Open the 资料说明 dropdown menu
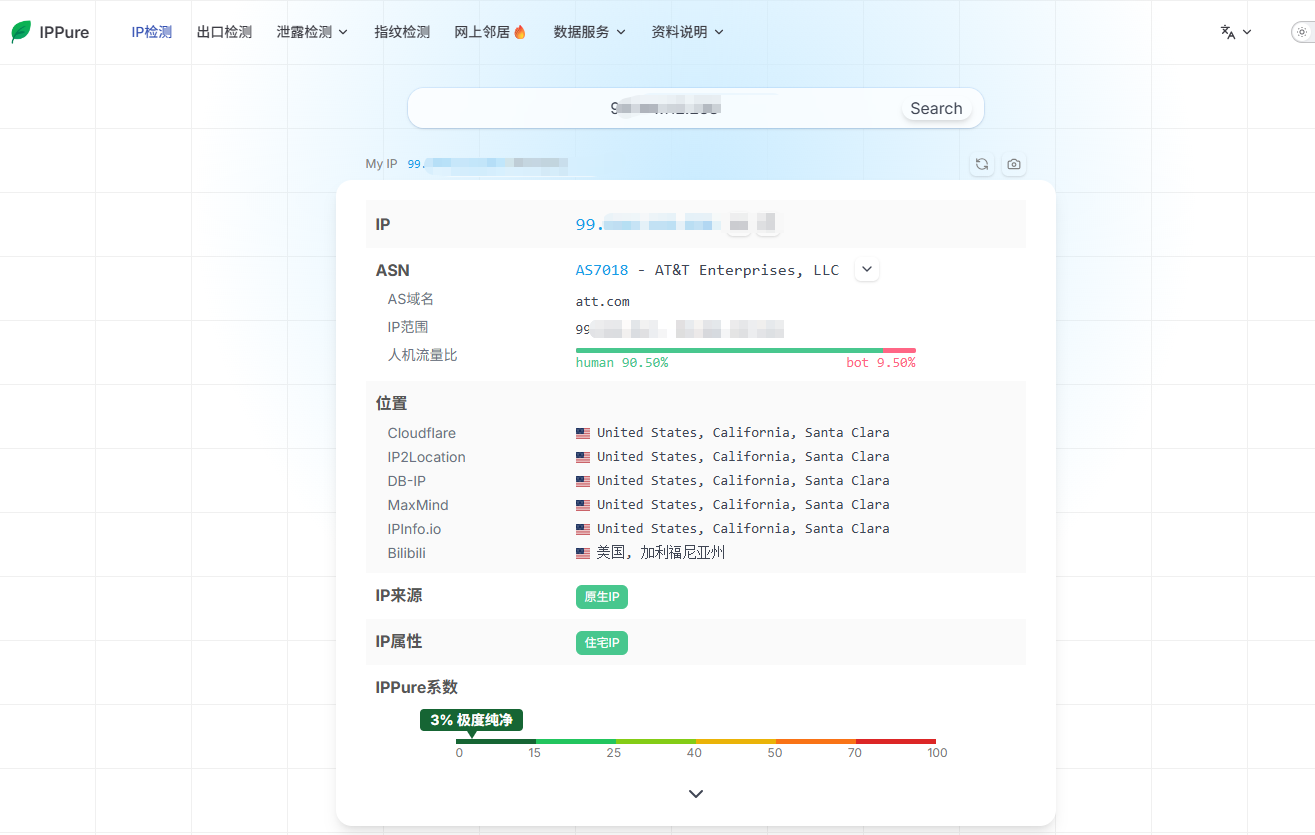Screen dimensions: 1315x835 tap(687, 32)
